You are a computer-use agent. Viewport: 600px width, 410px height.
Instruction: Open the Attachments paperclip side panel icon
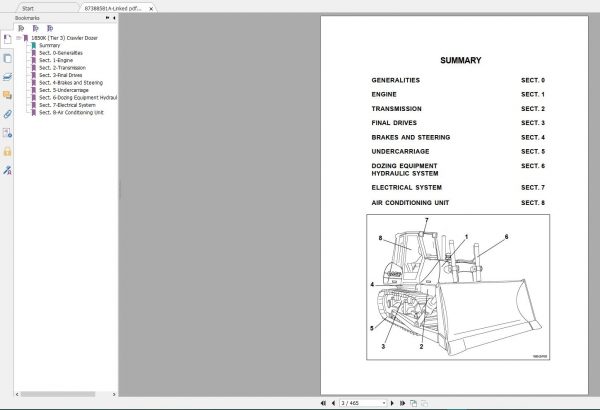tap(7, 114)
